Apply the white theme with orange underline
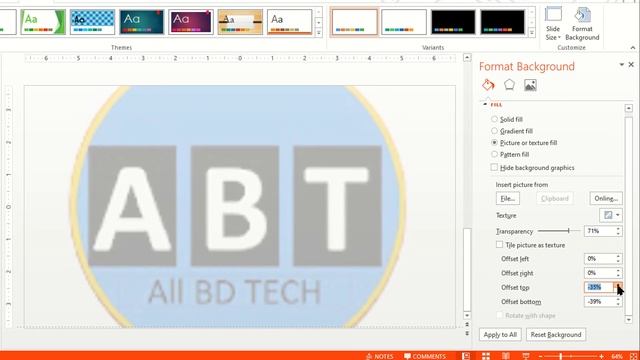Viewport: 640px width, 360px height. [289, 22]
